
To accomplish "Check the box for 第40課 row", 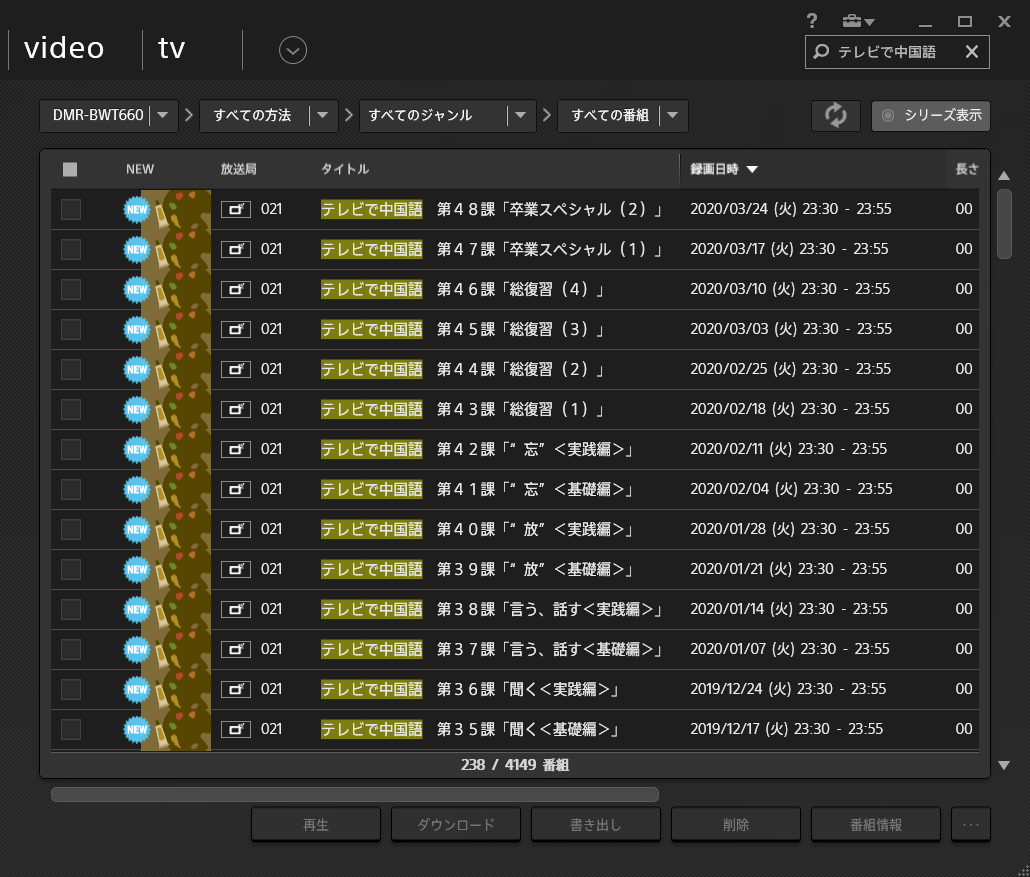I will tap(71, 529).
